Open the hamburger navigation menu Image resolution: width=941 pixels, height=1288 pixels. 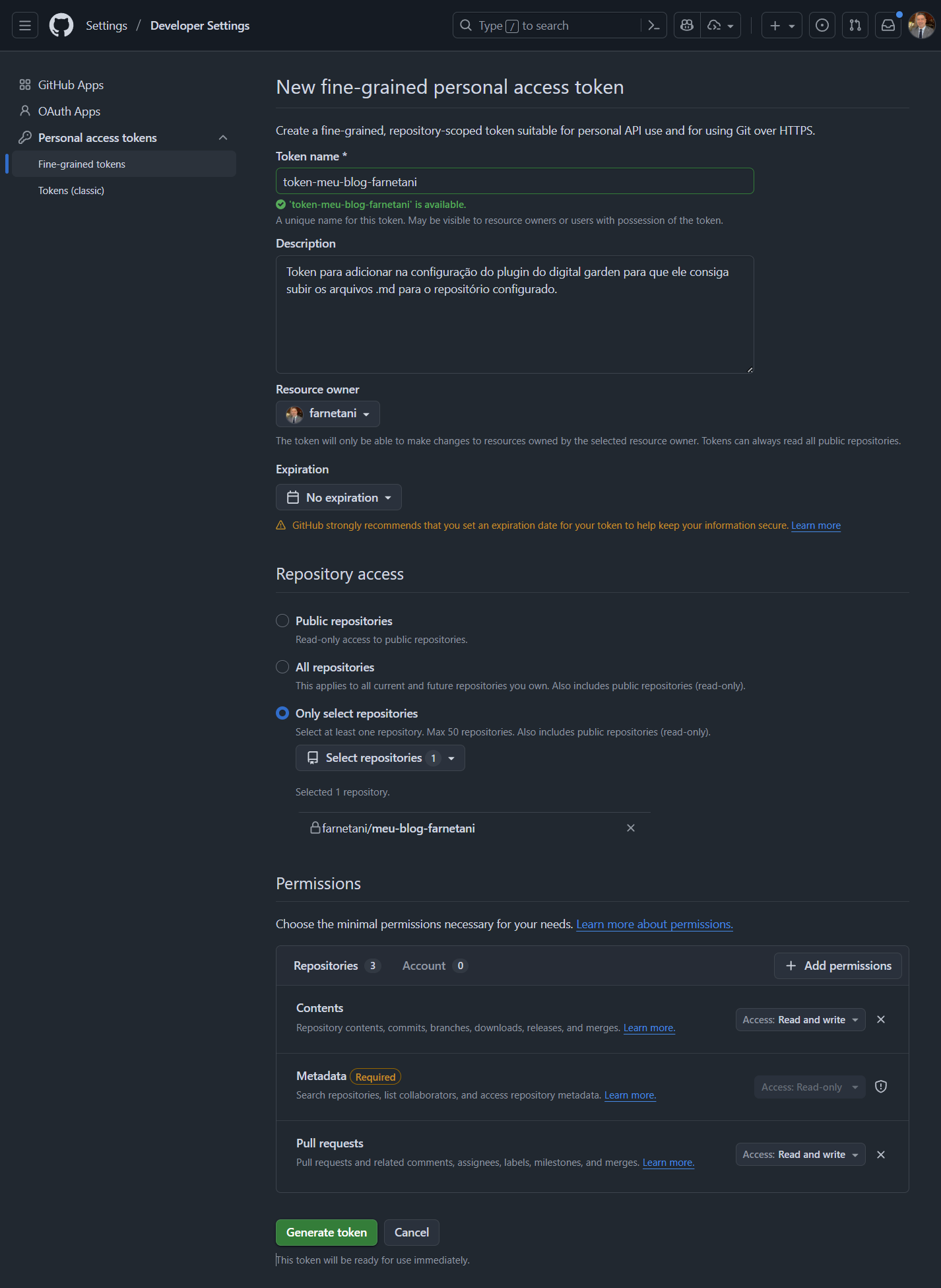coord(25,26)
